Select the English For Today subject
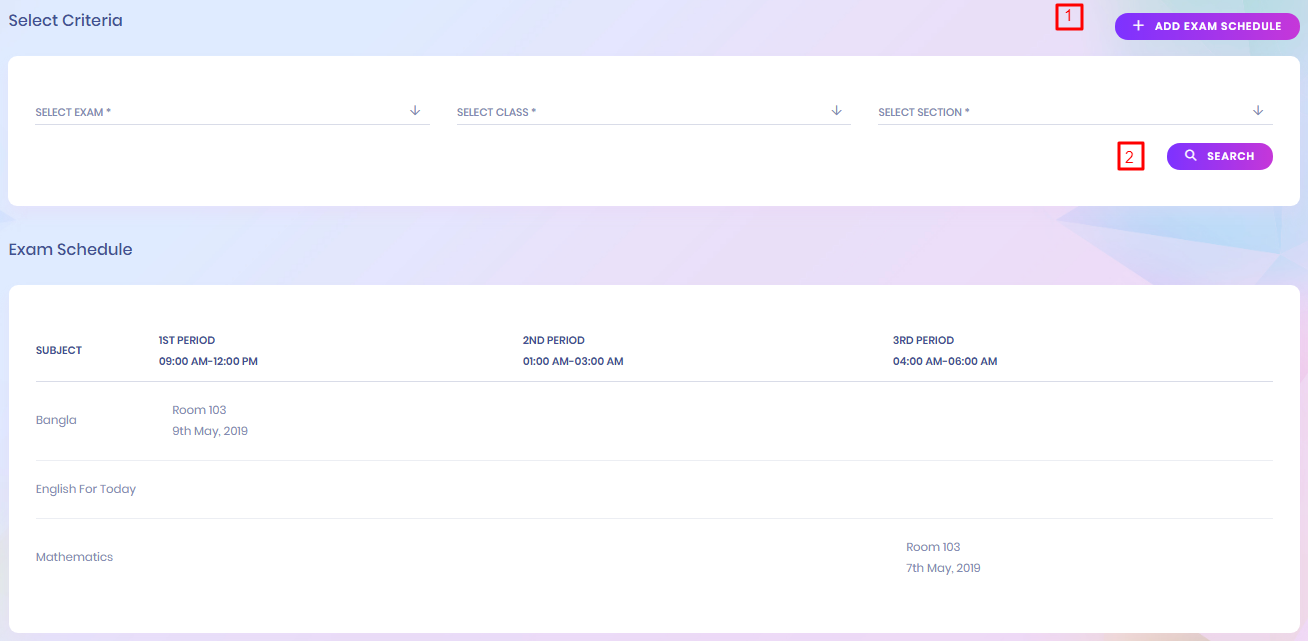 [86, 489]
